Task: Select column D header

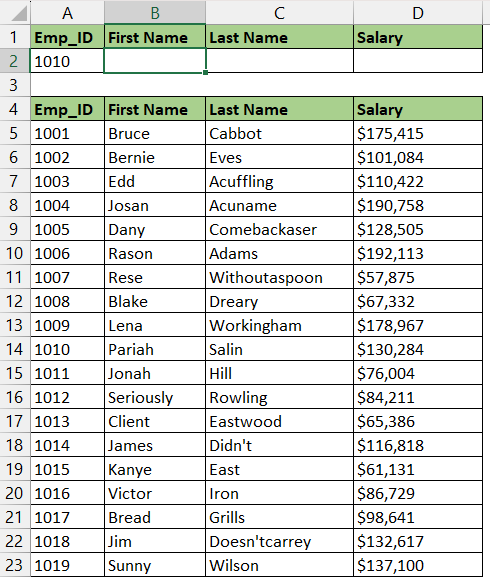Action: (x=418, y=13)
